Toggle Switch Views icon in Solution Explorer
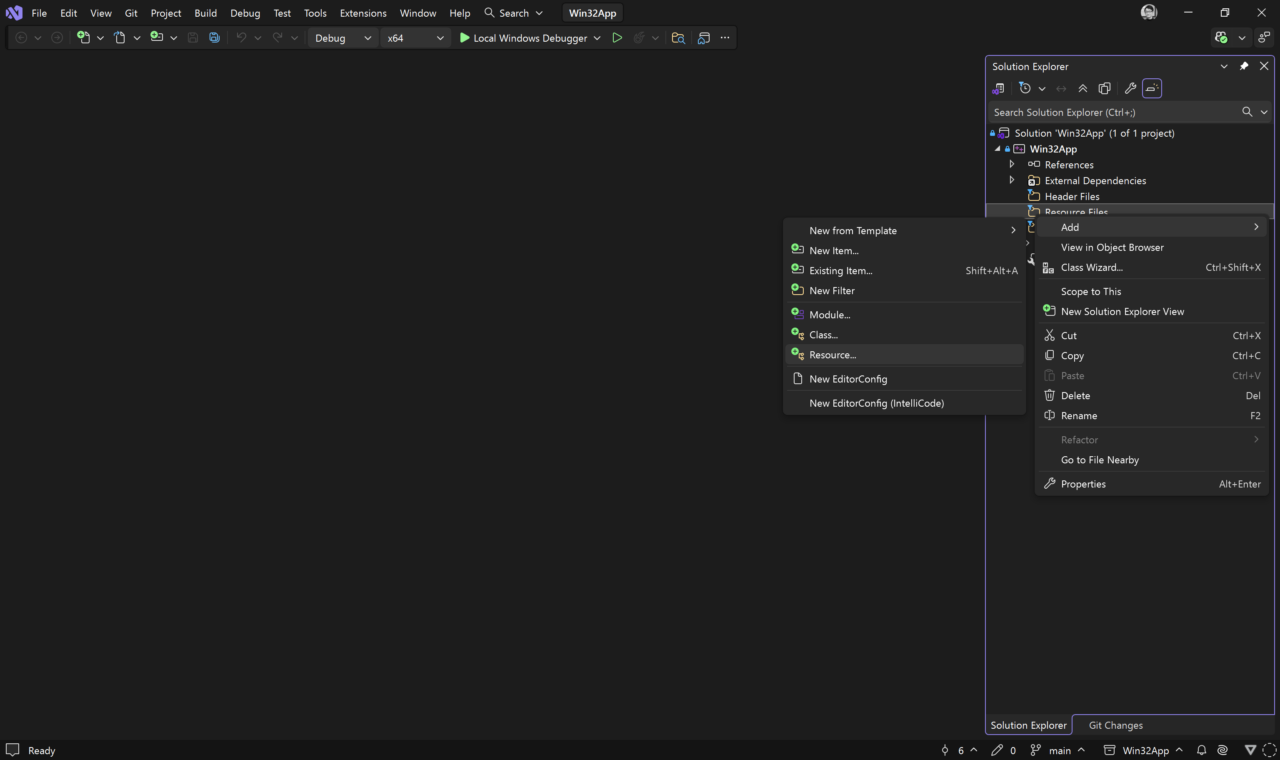The image size is (1280, 760). [998, 89]
